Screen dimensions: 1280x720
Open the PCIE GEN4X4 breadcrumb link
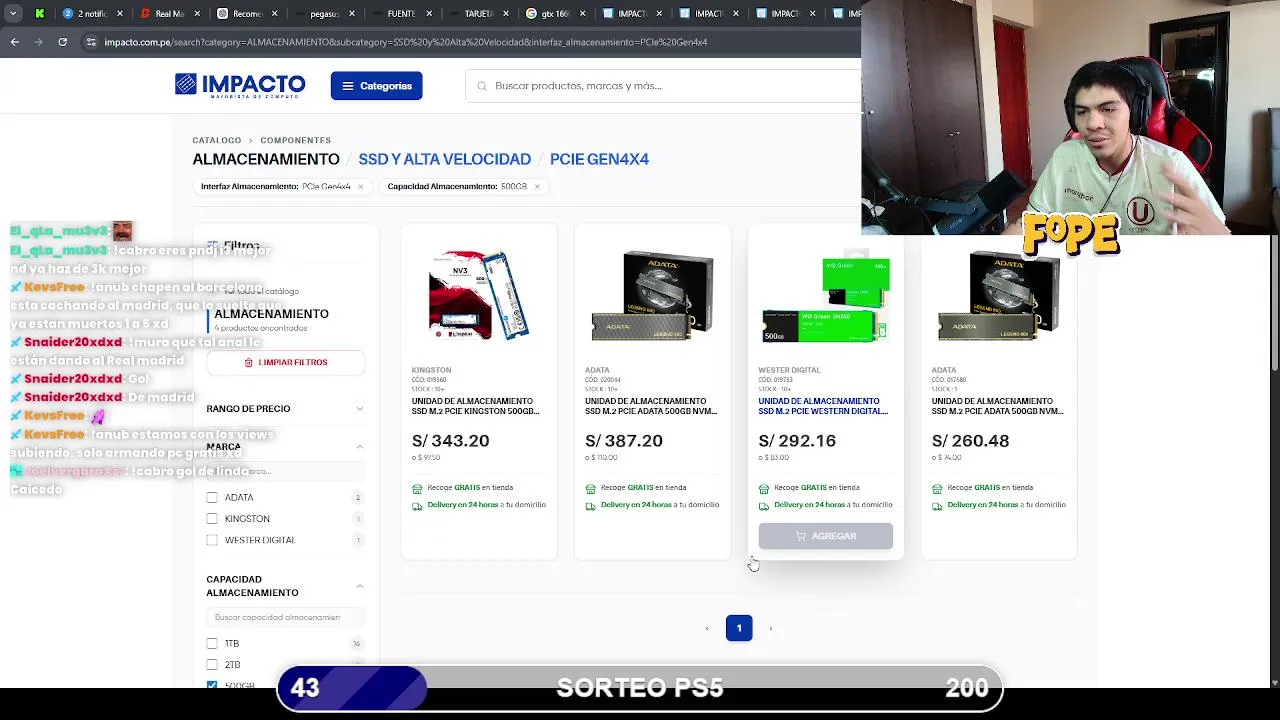pos(599,159)
